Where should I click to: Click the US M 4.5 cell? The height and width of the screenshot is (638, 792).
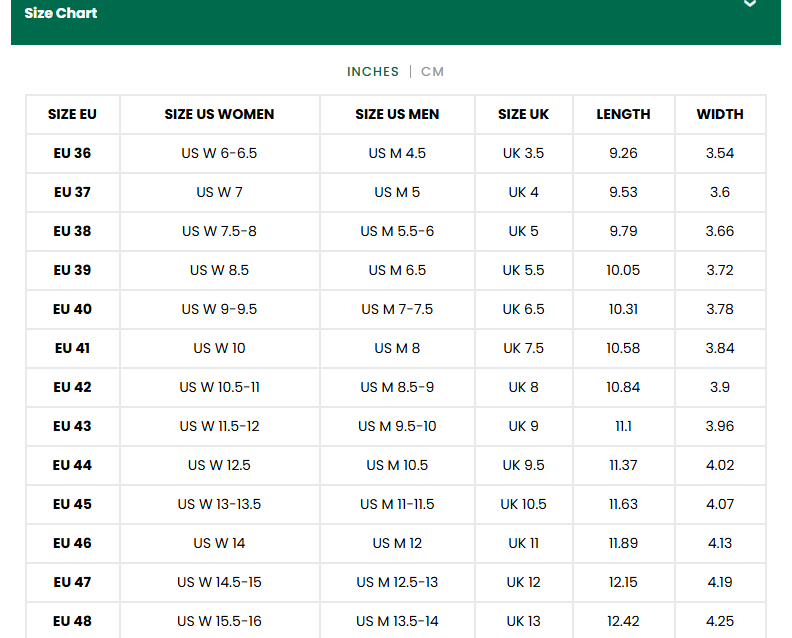pos(397,153)
